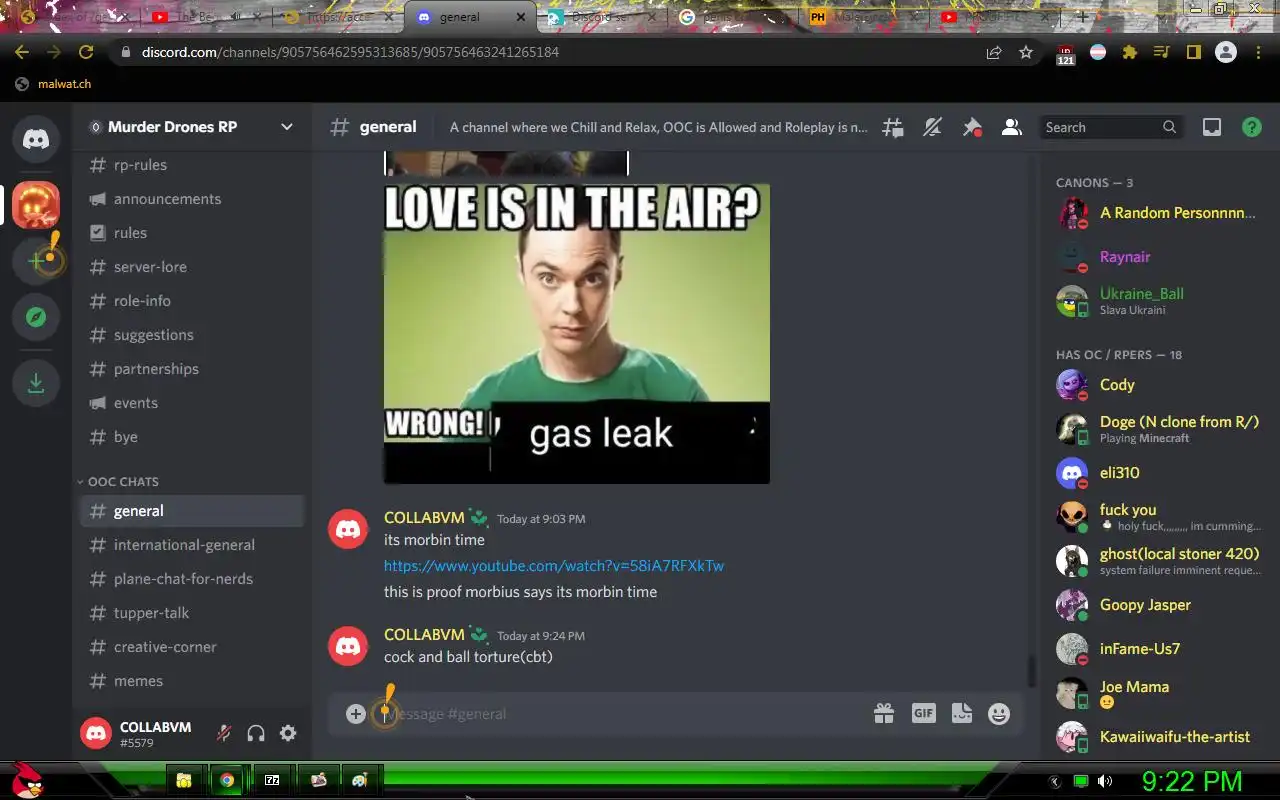
Task: Click the Download Apps icon
Action: pyautogui.click(x=36, y=383)
